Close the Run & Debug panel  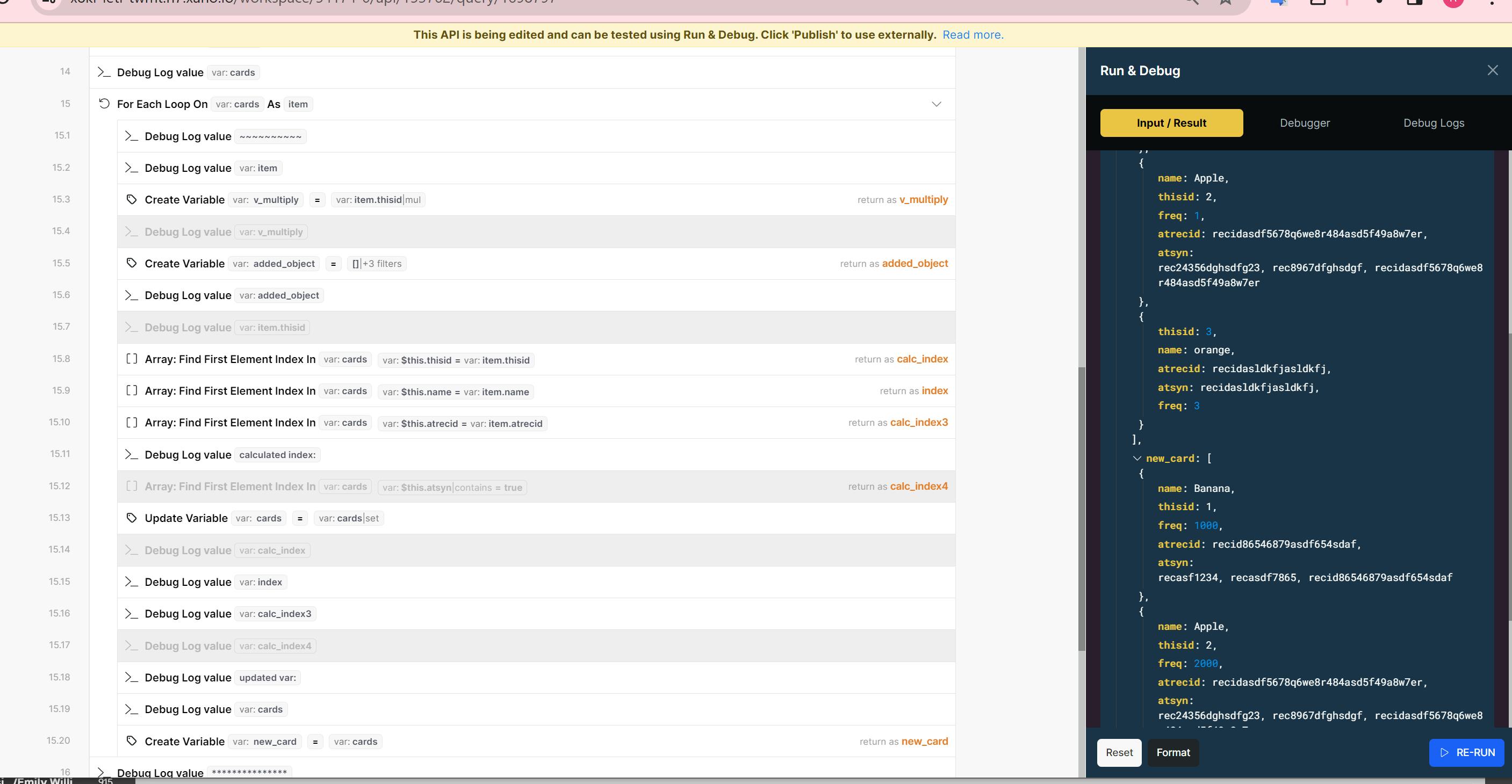point(1492,70)
